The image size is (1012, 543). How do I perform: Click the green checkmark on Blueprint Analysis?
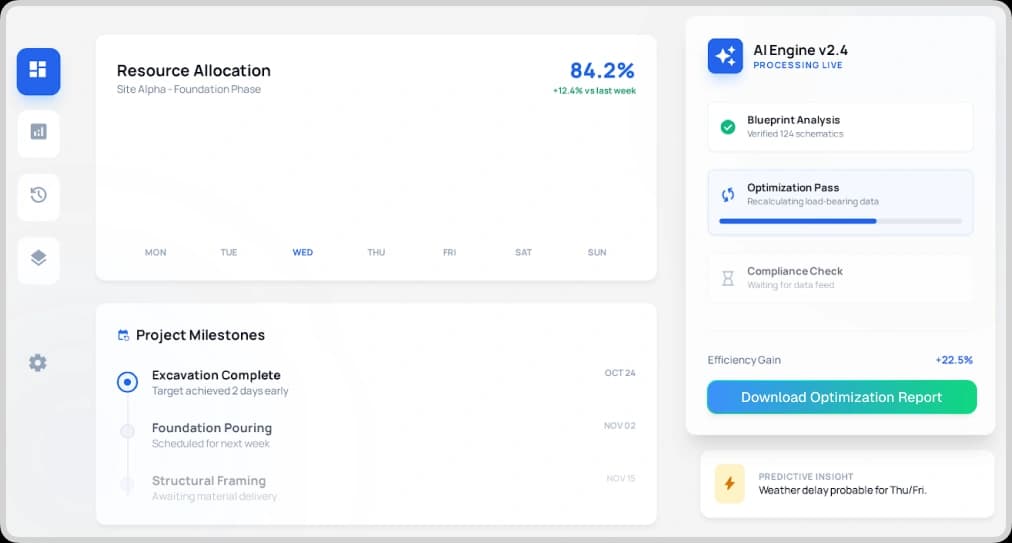[x=728, y=127]
